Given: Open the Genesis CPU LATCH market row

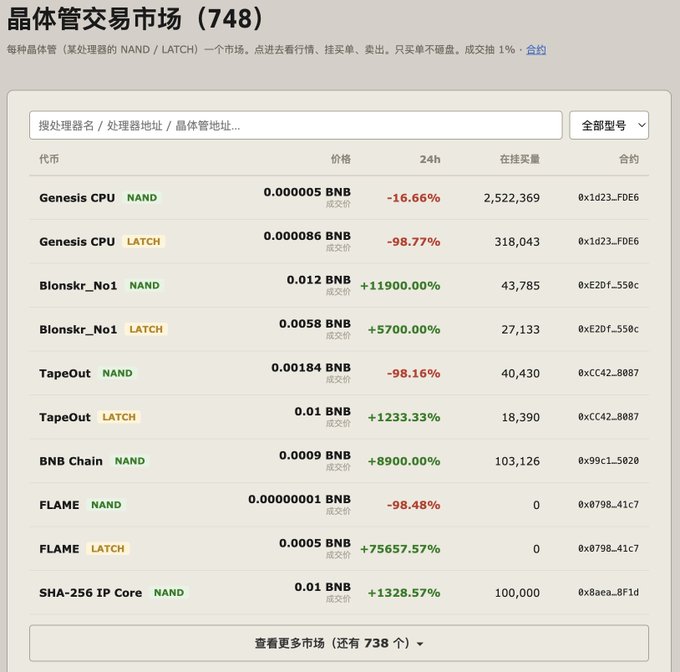Looking at the screenshot, I should click(x=339, y=241).
